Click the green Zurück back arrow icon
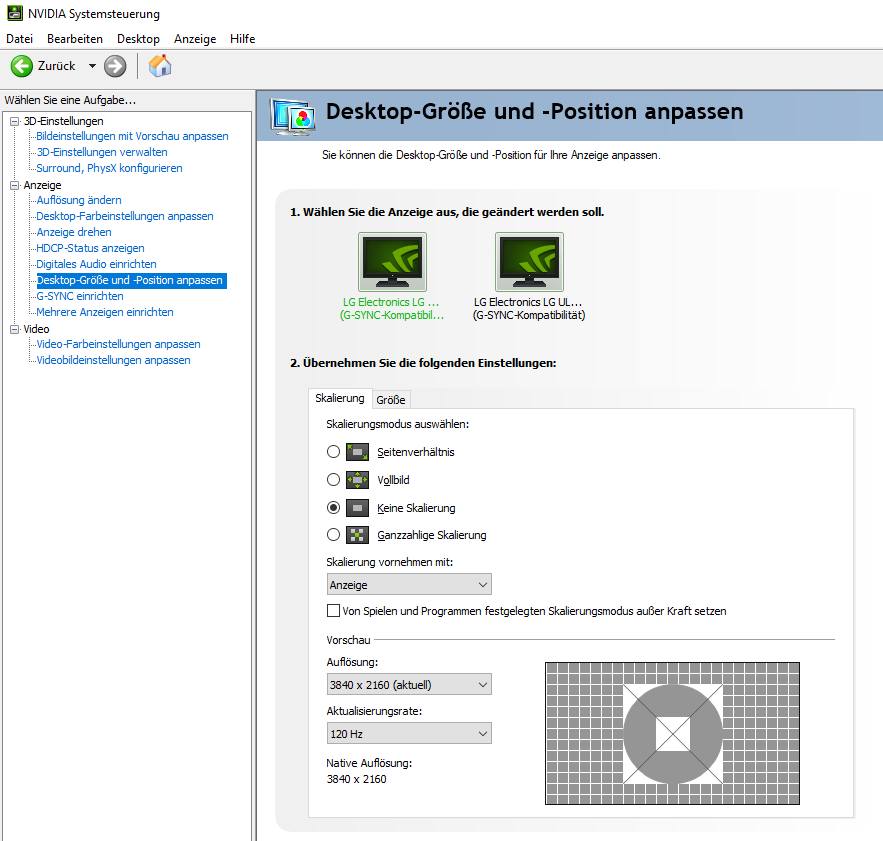The image size is (883, 841). 22,66
